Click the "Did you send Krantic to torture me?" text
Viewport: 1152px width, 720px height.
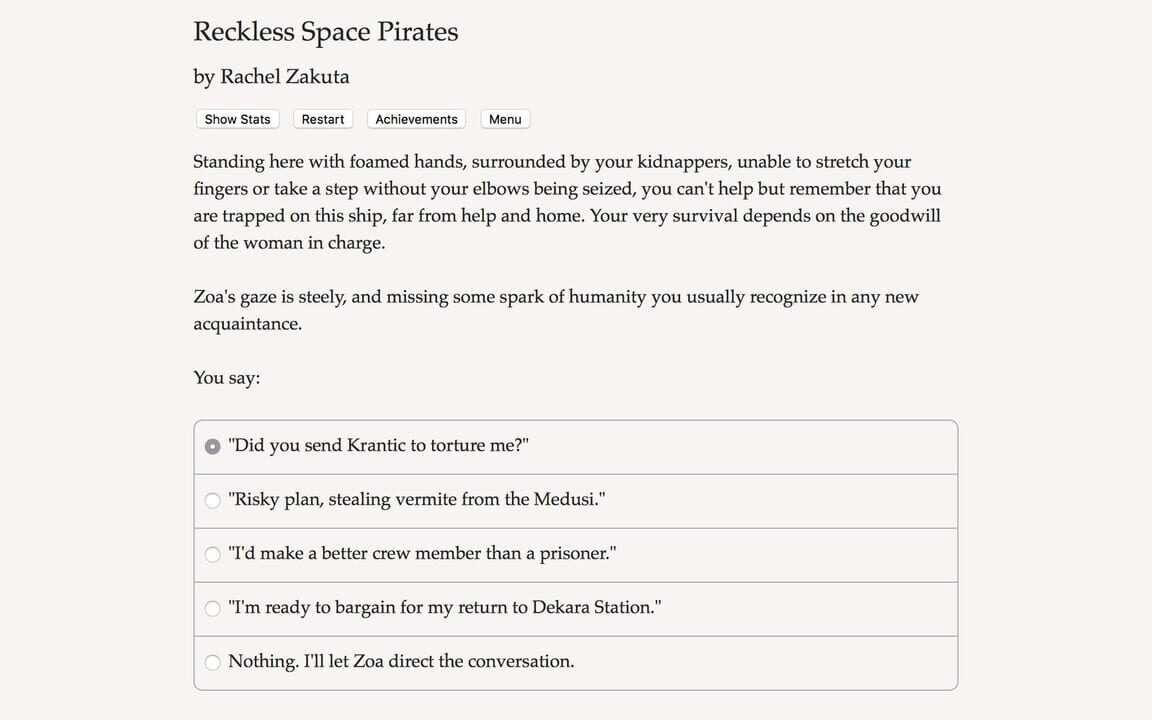pyautogui.click(x=378, y=446)
